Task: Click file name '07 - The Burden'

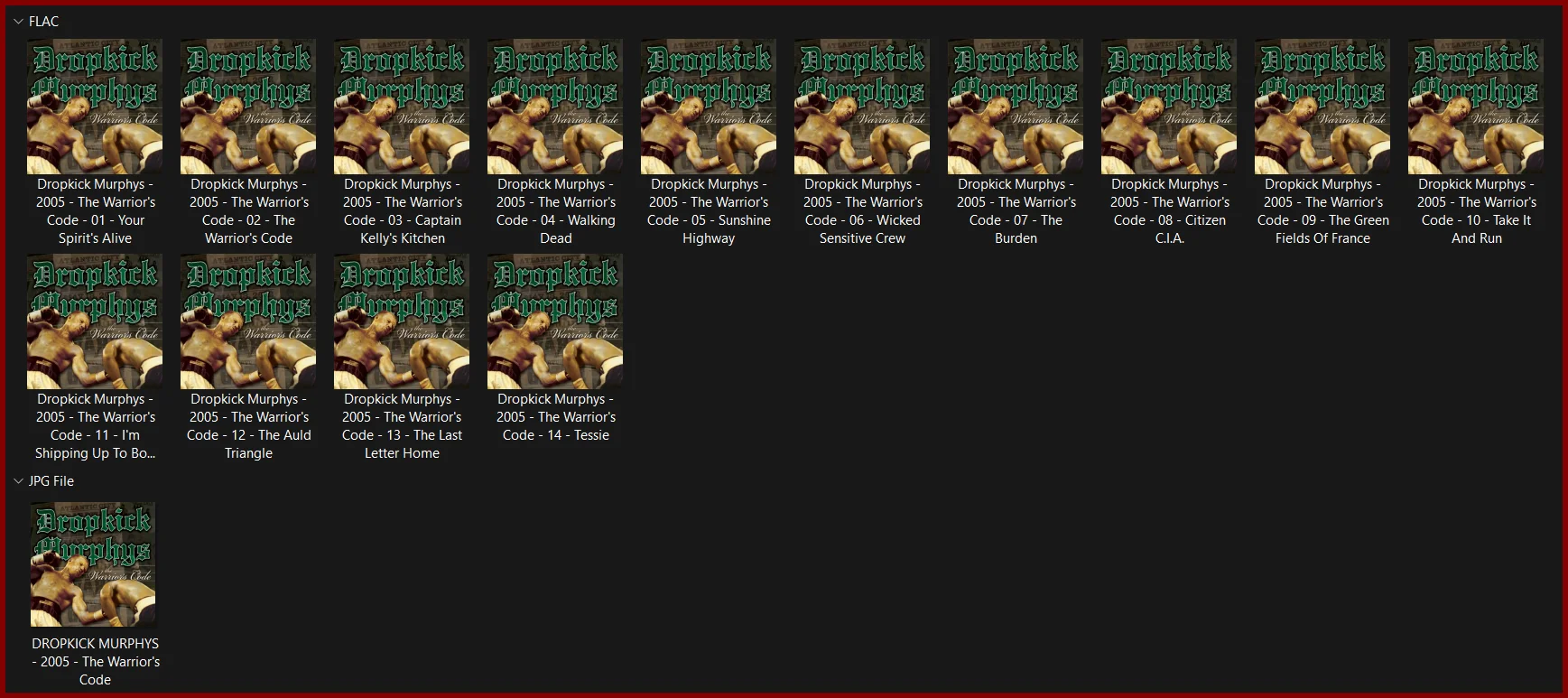Action: click(1016, 211)
